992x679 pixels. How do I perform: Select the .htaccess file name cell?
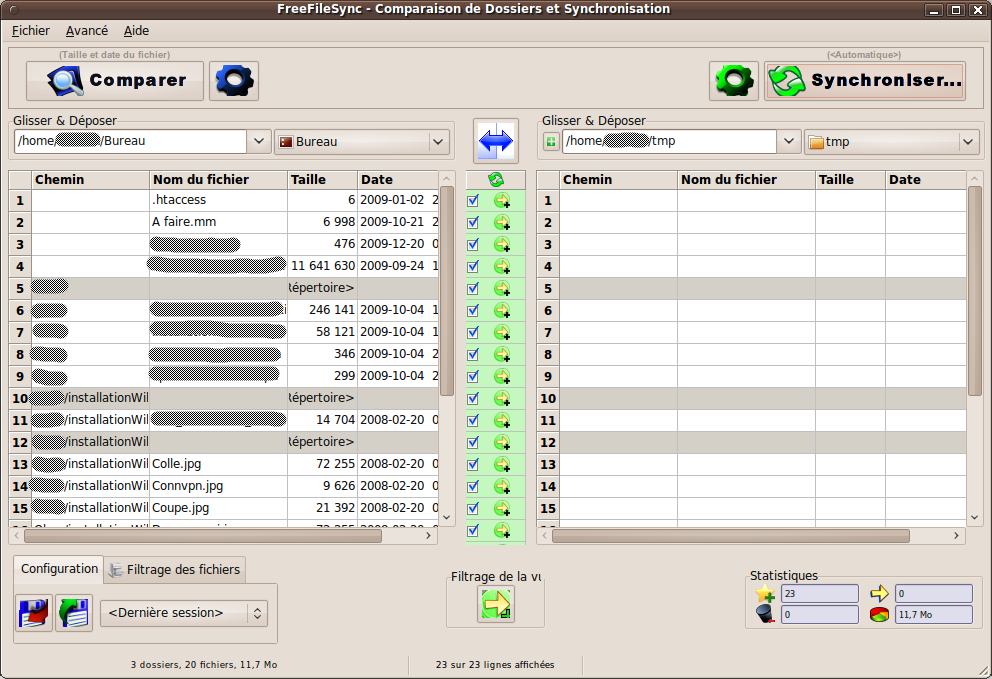(218, 200)
